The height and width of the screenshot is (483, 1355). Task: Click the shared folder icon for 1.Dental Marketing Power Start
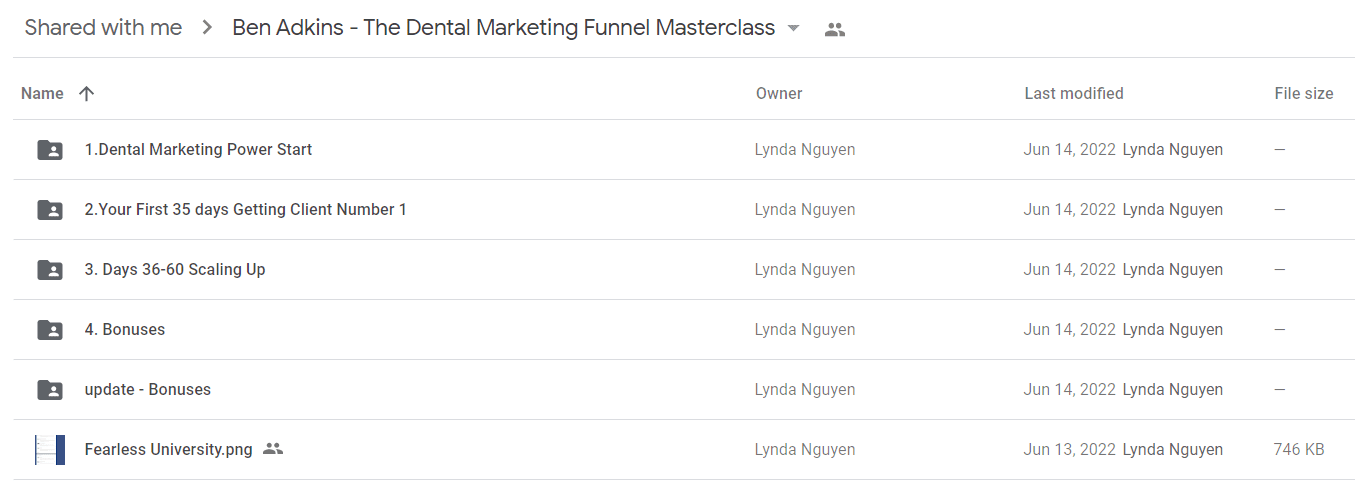point(50,150)
